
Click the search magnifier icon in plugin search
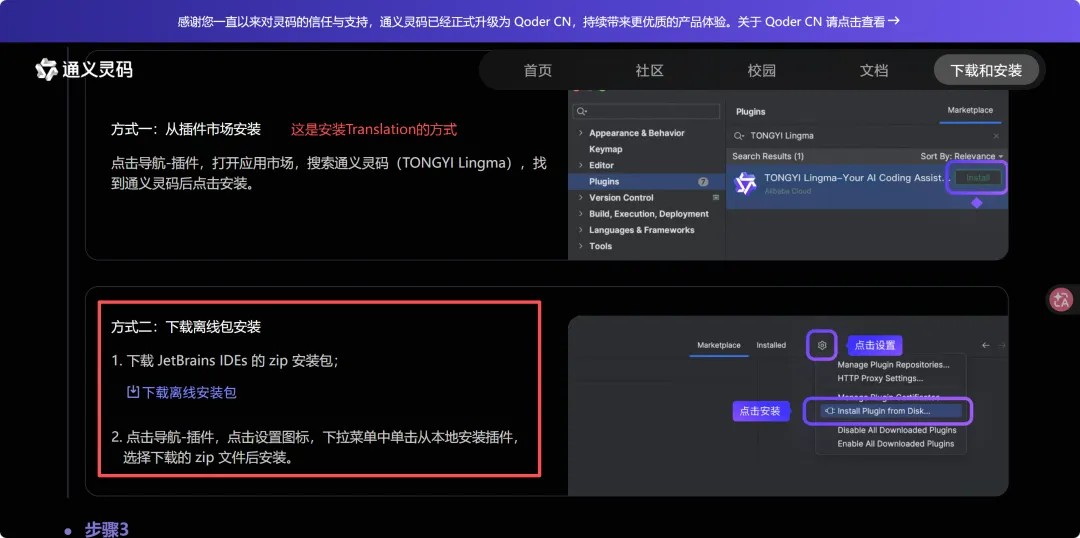(x=739, y=136)
